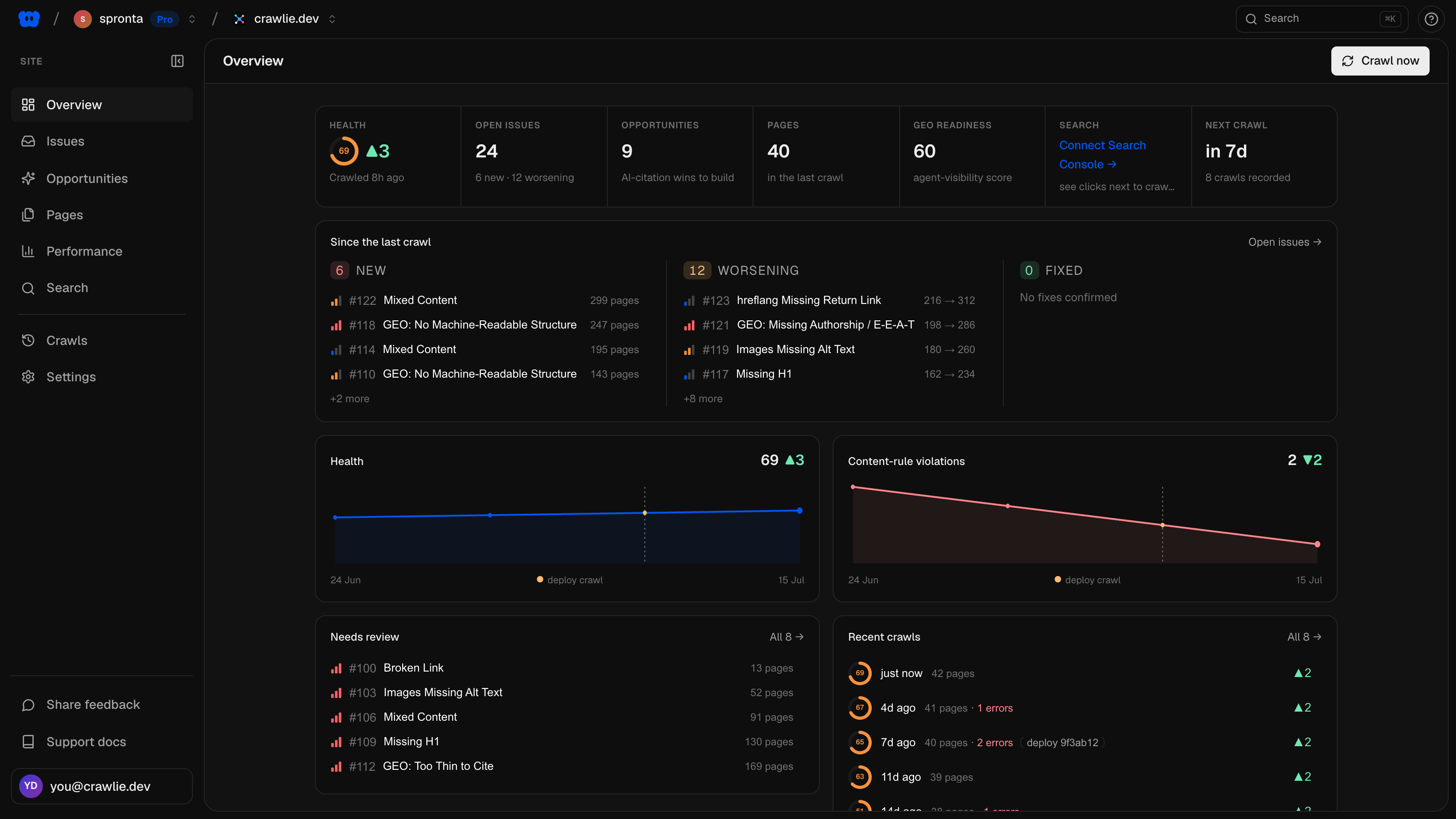This screenshot has height=819, width=1456.
Task: Click the health score 69 ring
Action: [x=344, y=151]
